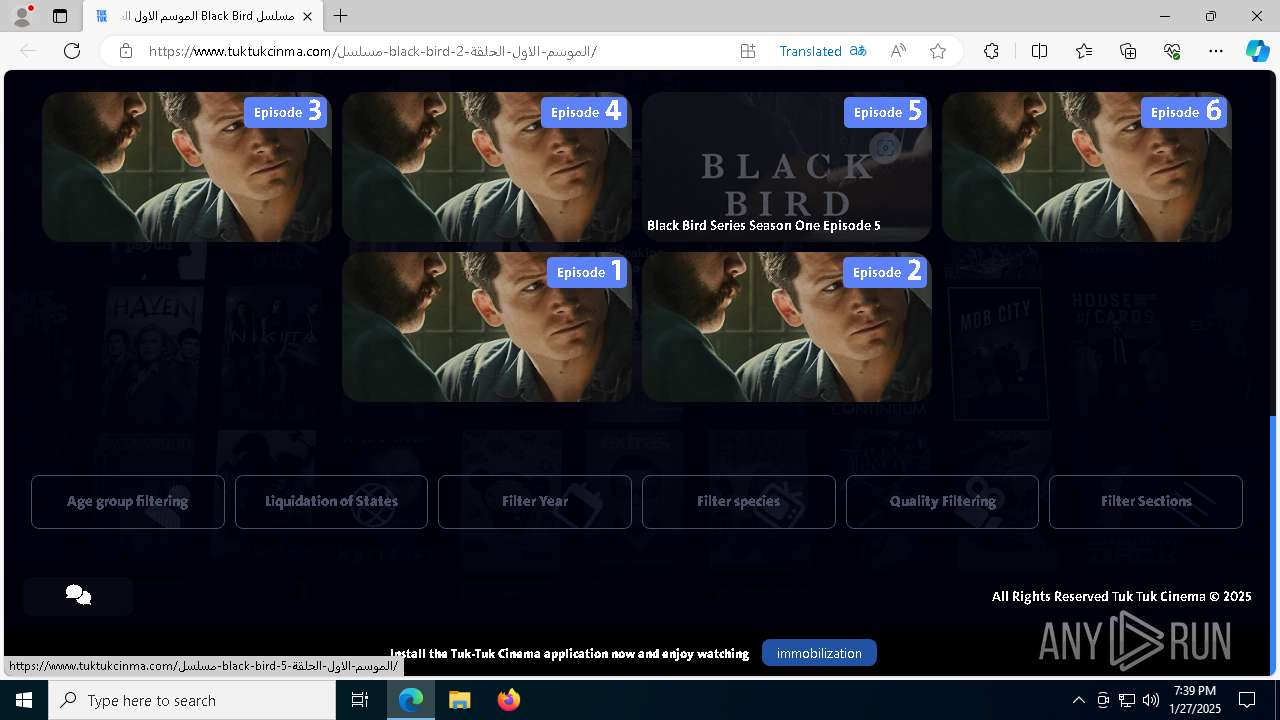Click the address bar URL
Image resolution: width=1280 pixels, height=720 pixels.
[372, 51]
